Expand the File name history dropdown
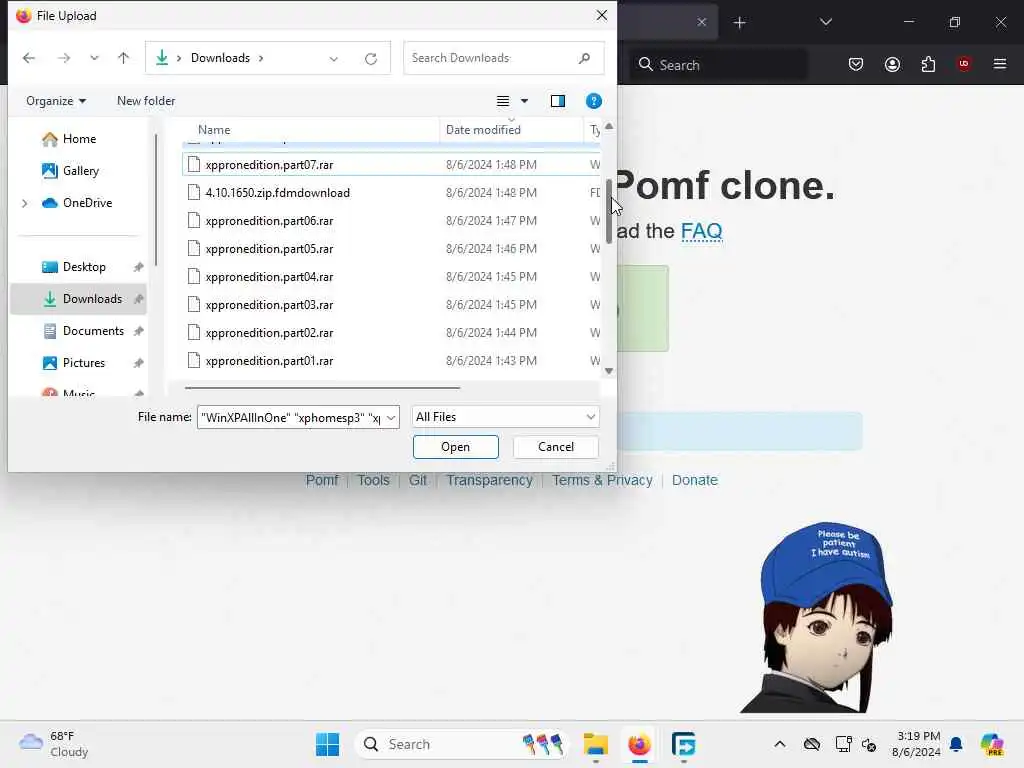This screenshot has width=1024, height=768. coord(391,417)
